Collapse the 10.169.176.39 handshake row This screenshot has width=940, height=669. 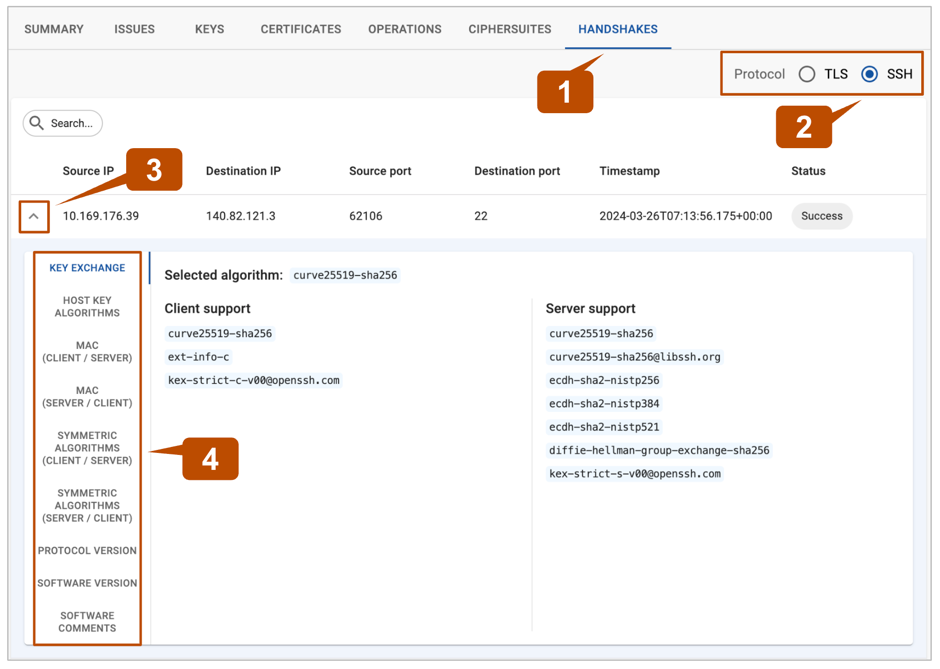pos(34,216)
